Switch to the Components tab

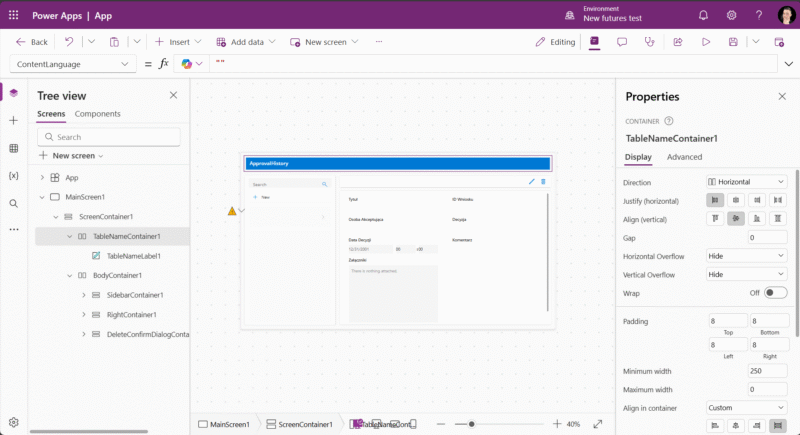(98, 114)
